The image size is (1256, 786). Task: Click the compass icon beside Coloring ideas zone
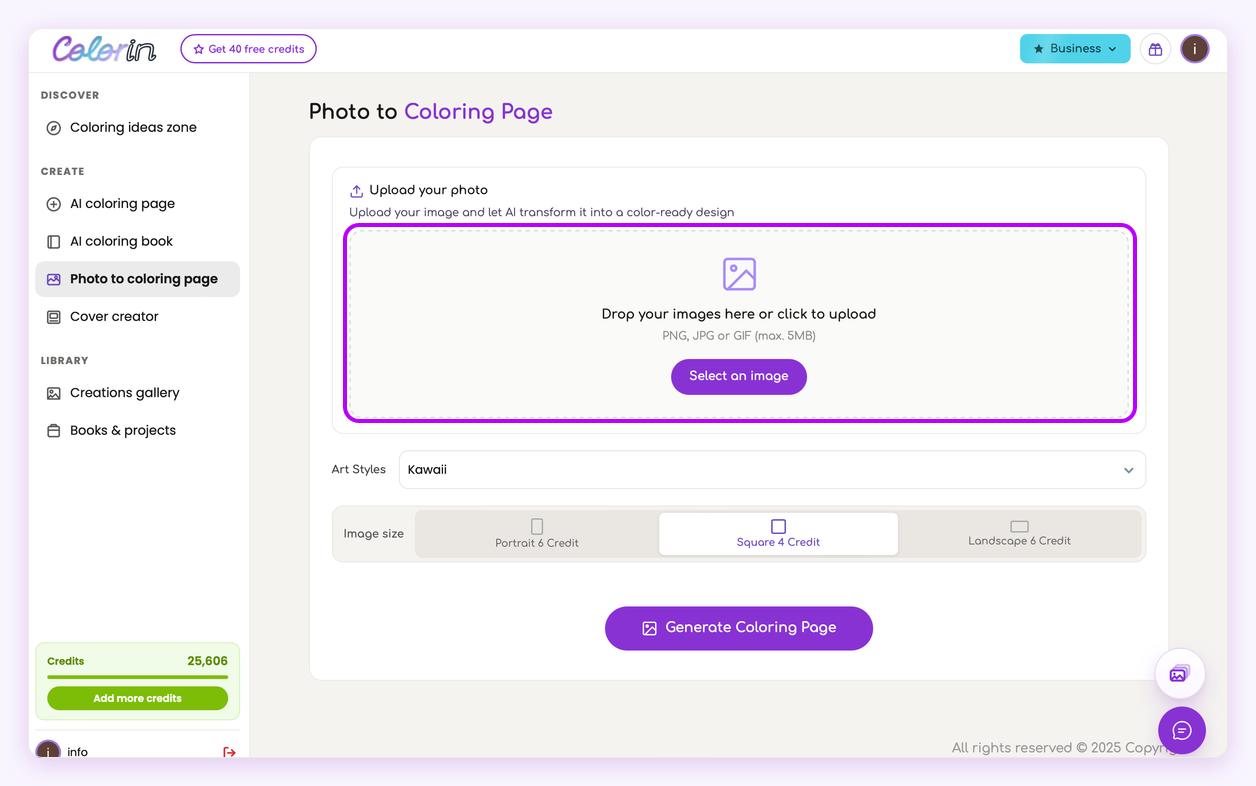point(54,128)
